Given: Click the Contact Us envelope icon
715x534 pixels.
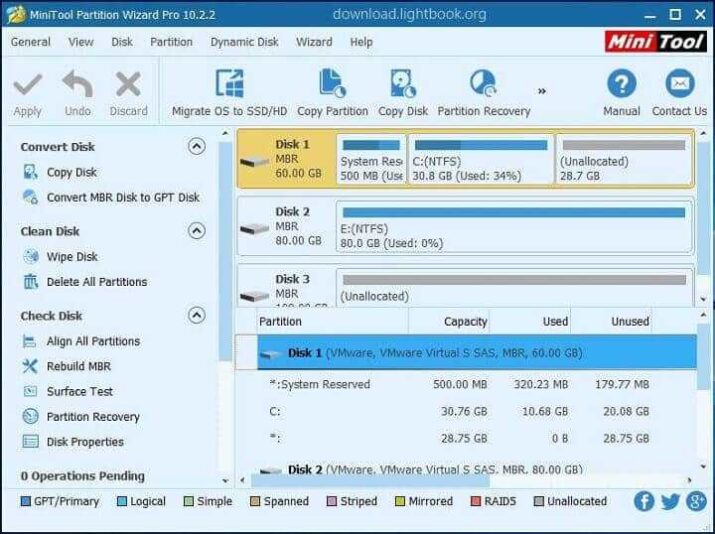Looking at the screenshot, I should [680, 83].
